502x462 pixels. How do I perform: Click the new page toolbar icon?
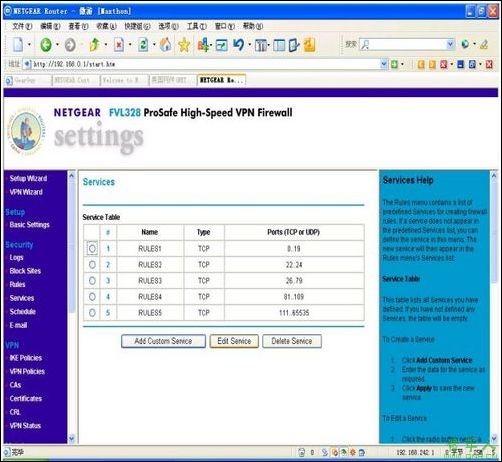click(x=18, y=44)
